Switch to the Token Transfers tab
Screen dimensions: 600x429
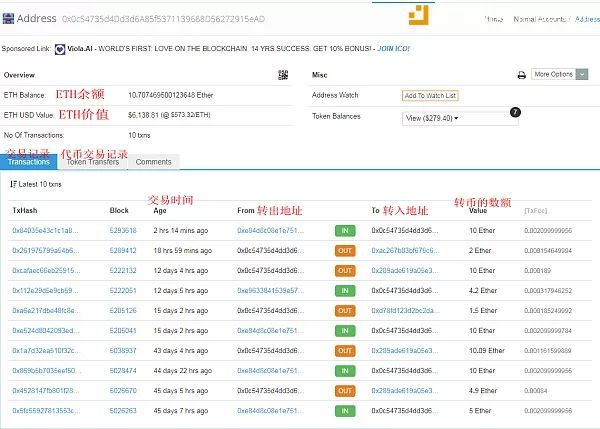point(93,162)
